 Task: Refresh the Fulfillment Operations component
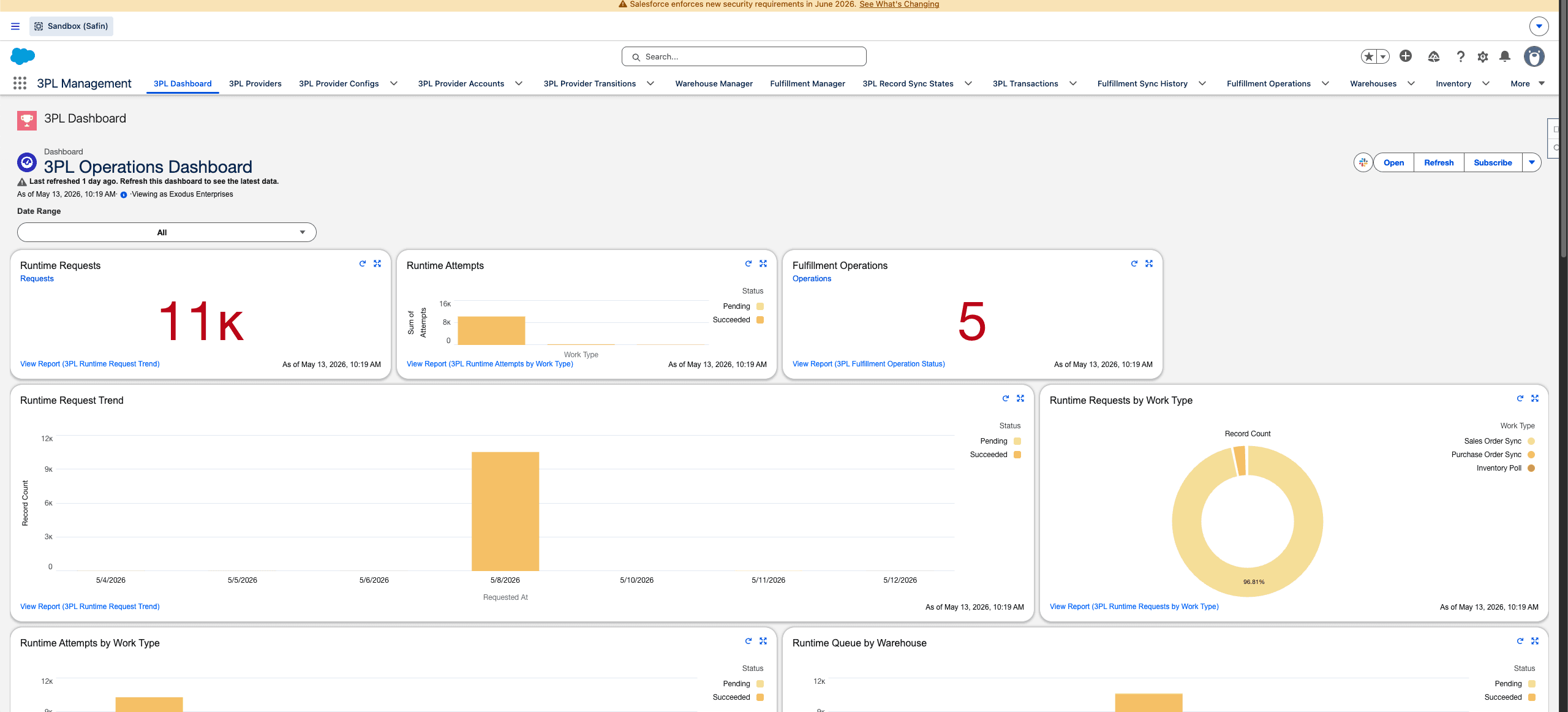click(1134, 263)
